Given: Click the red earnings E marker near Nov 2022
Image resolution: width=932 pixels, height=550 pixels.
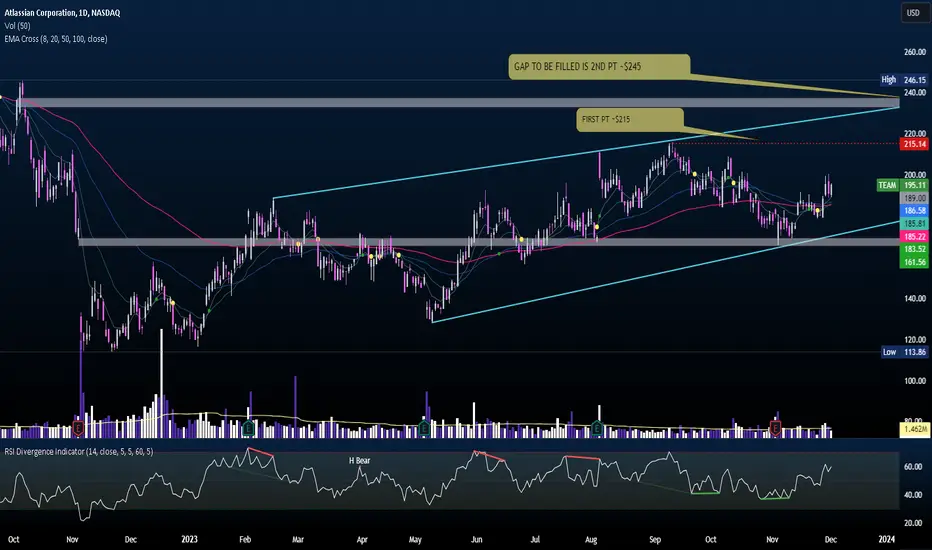Looking at the screenshot, I should pyautogui.click(x=78, y=428).
